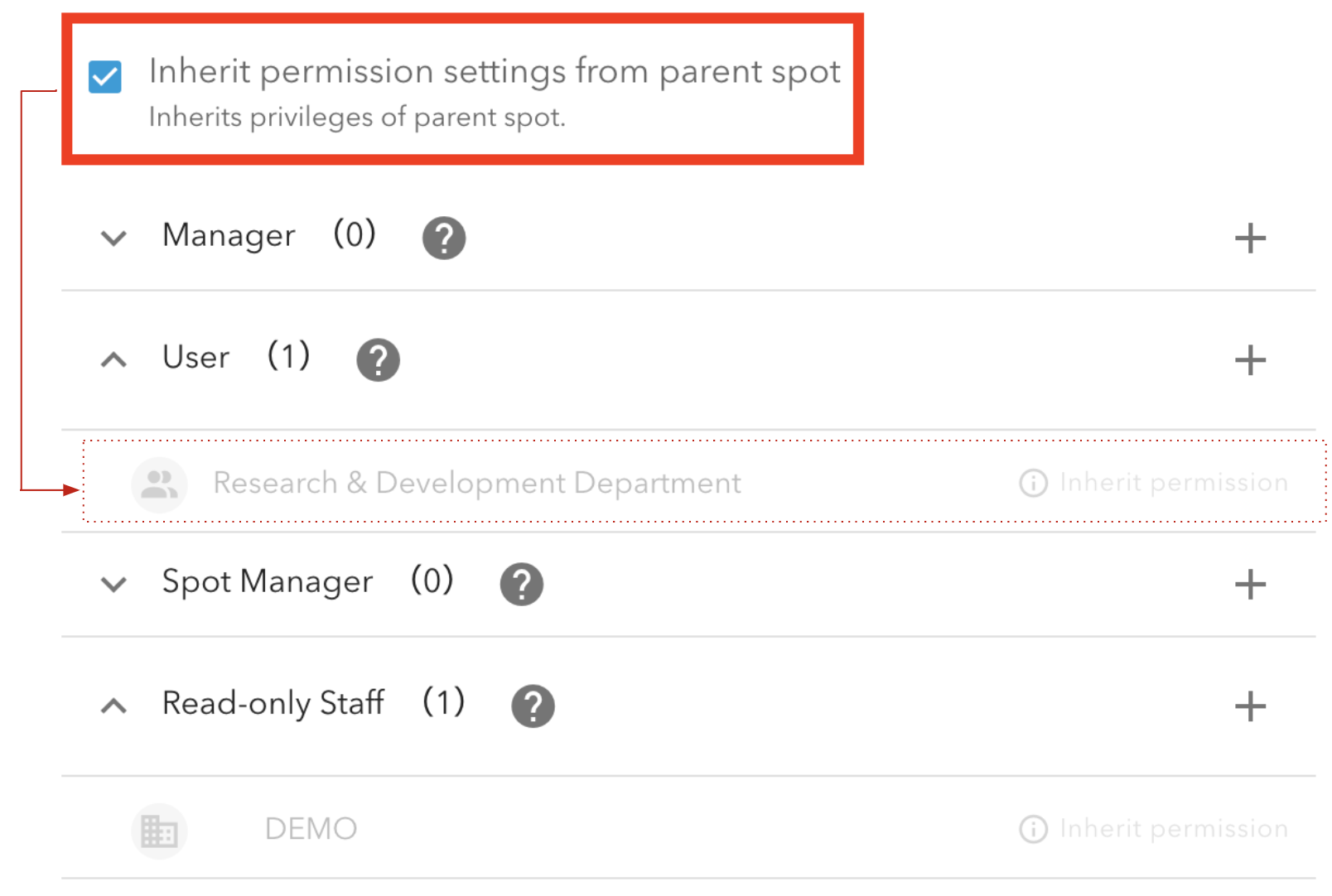
Task: Uncheck Inherit permission settings checkbox
Action: pos(105,77)
